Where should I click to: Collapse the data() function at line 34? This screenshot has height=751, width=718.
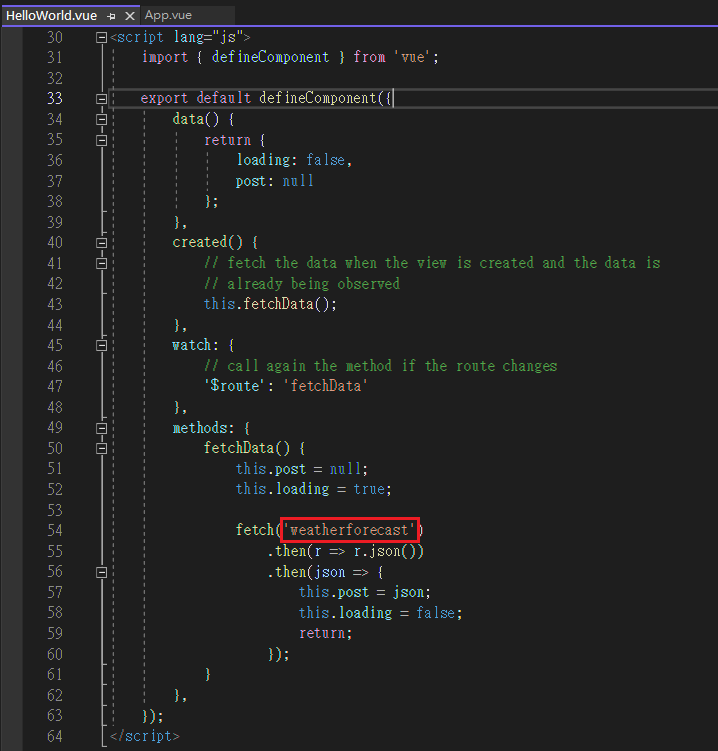pyautogui.click(x=101, y=119)
